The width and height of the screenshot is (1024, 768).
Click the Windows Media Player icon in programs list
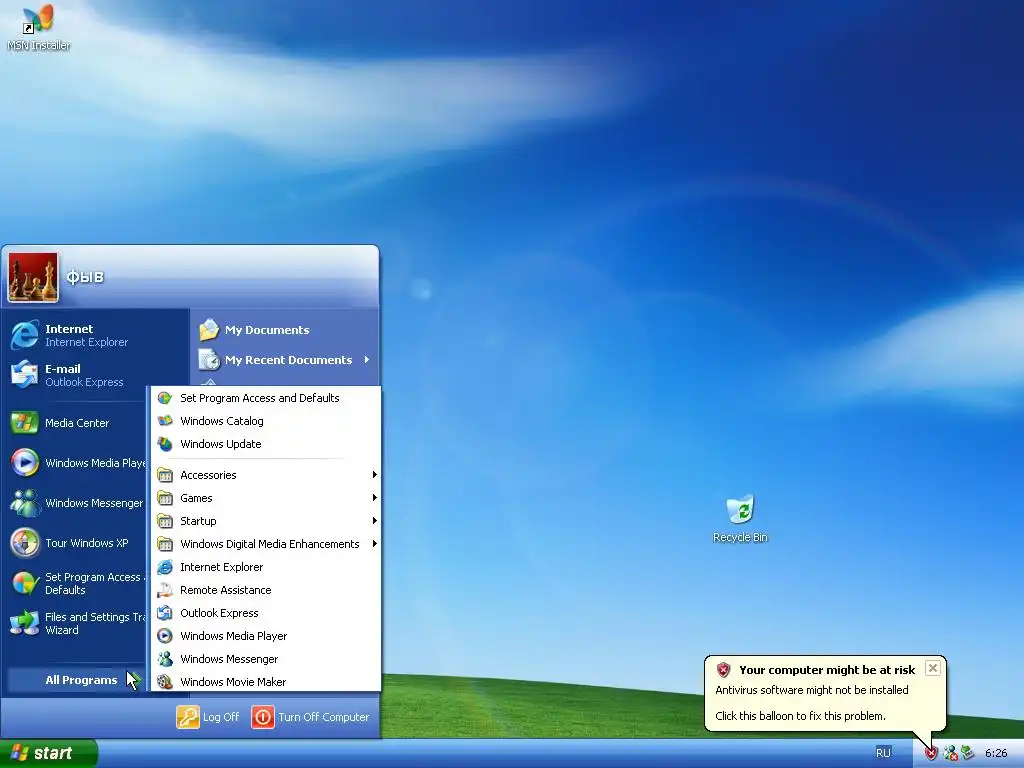click(165, 636)
